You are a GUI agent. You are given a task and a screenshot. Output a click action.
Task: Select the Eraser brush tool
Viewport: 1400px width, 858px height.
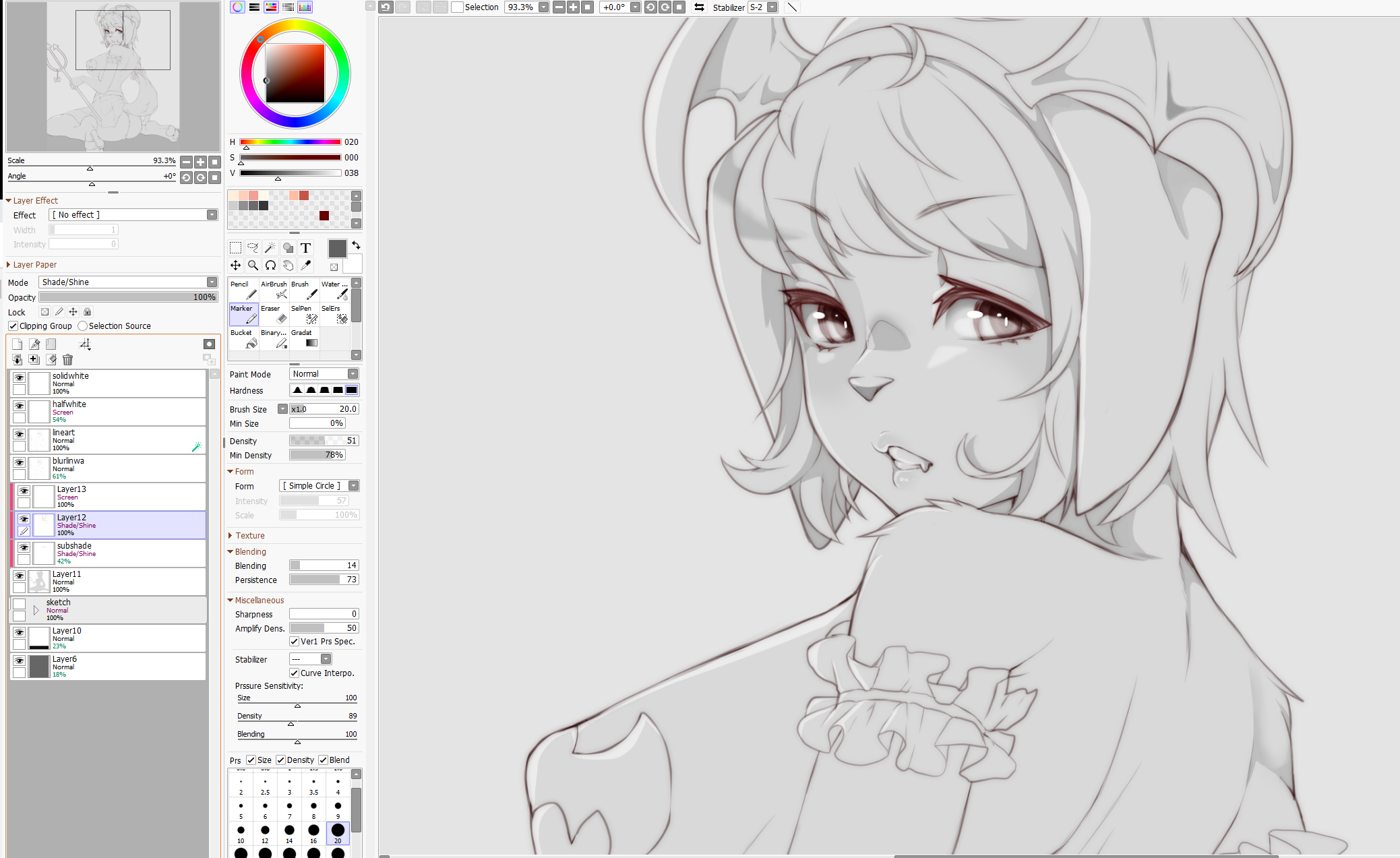point(274,315)
